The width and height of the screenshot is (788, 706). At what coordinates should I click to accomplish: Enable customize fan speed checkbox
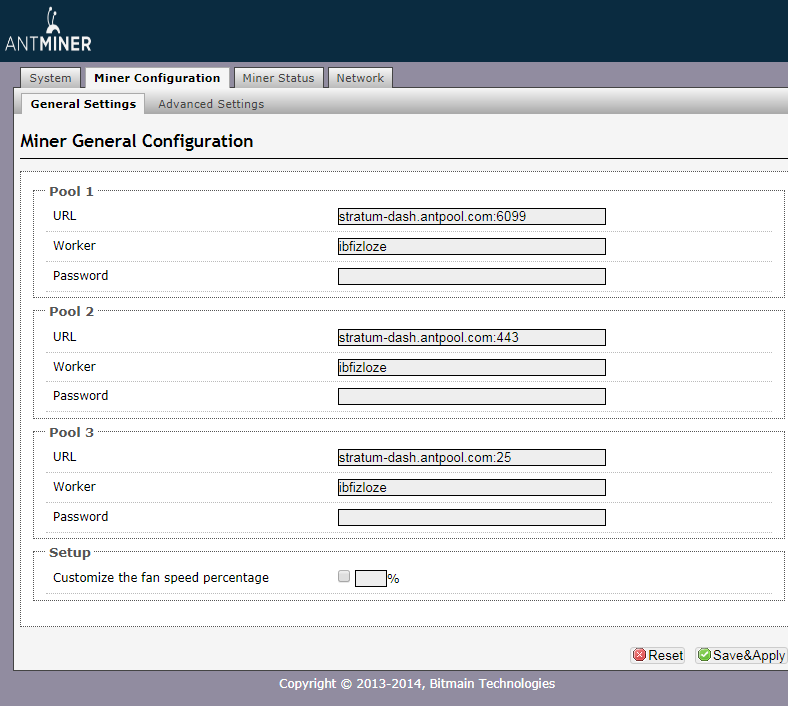(344, 576)
